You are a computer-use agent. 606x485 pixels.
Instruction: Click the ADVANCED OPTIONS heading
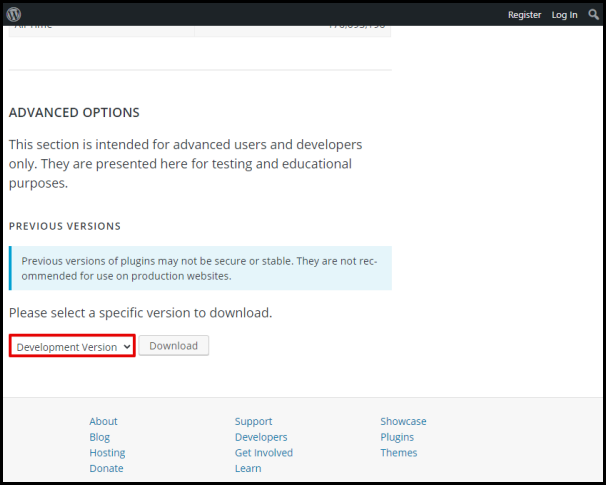coord(74,112)
